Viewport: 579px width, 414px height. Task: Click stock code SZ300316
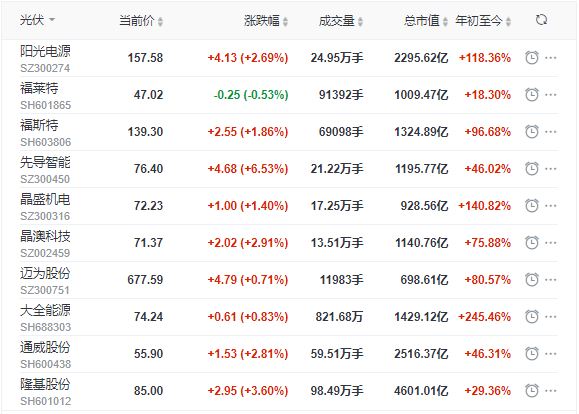point(45,216)
